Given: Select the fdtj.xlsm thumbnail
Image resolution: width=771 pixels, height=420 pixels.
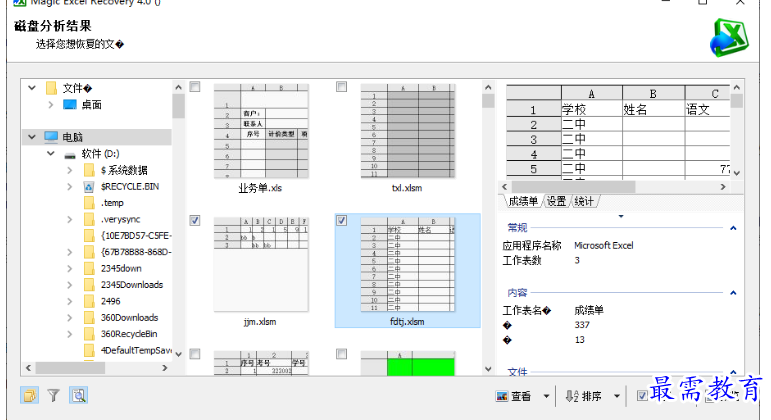Looking at the screenshot, I should (408, 265).
